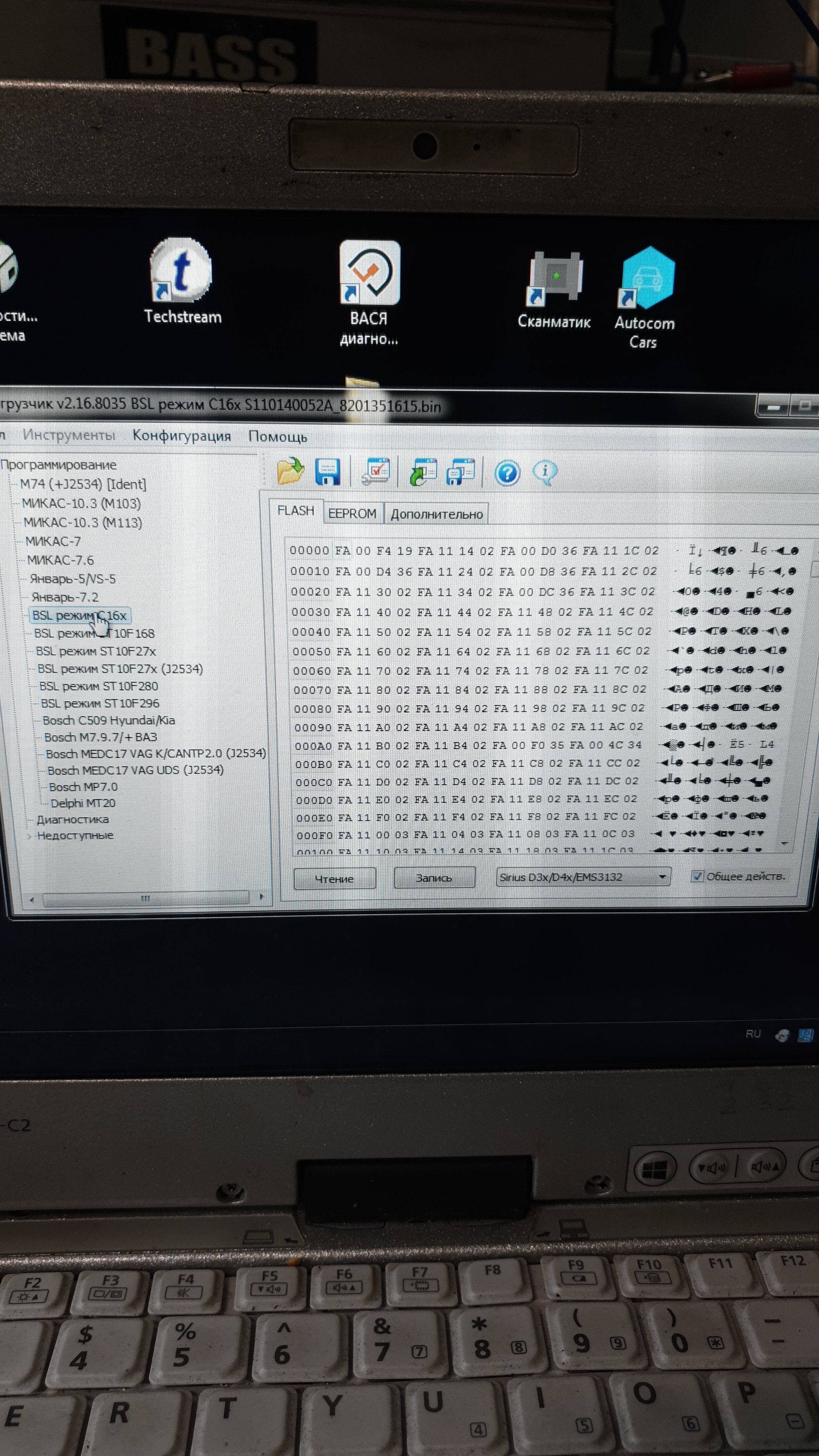Click the blue question mark help icon
The height and width of the screenshot is (1456, 819).
tap(507, 472)
